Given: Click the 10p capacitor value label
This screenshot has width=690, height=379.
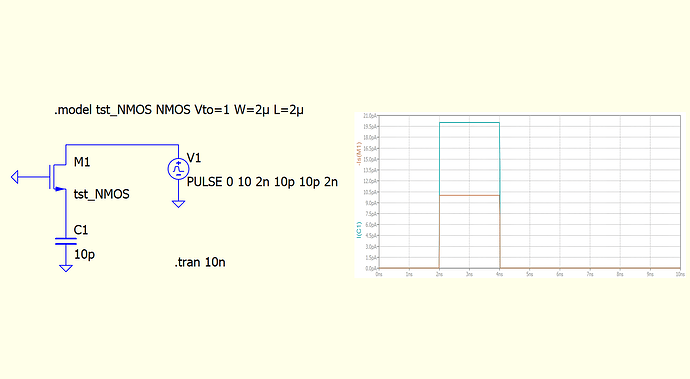Looking at the screenshot, I should tap(84, 254).
